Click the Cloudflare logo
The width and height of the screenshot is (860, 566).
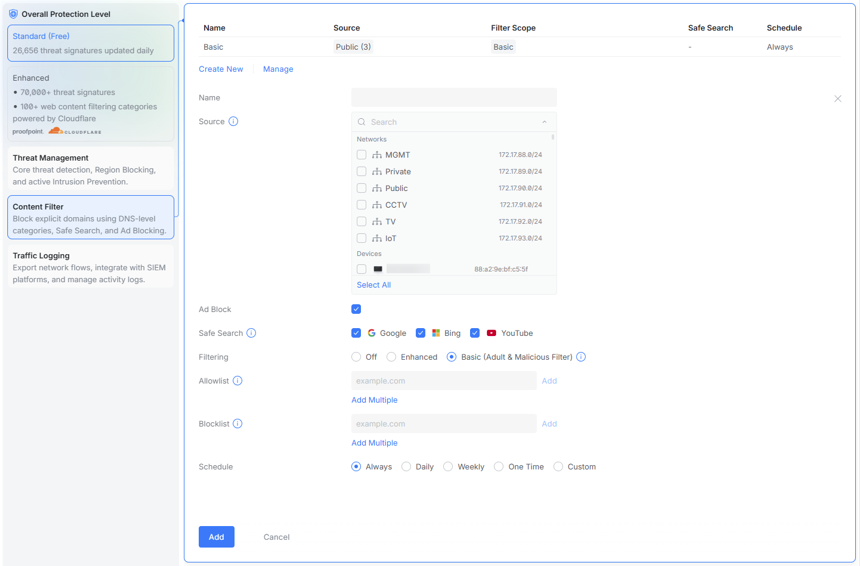click(75, 131)
